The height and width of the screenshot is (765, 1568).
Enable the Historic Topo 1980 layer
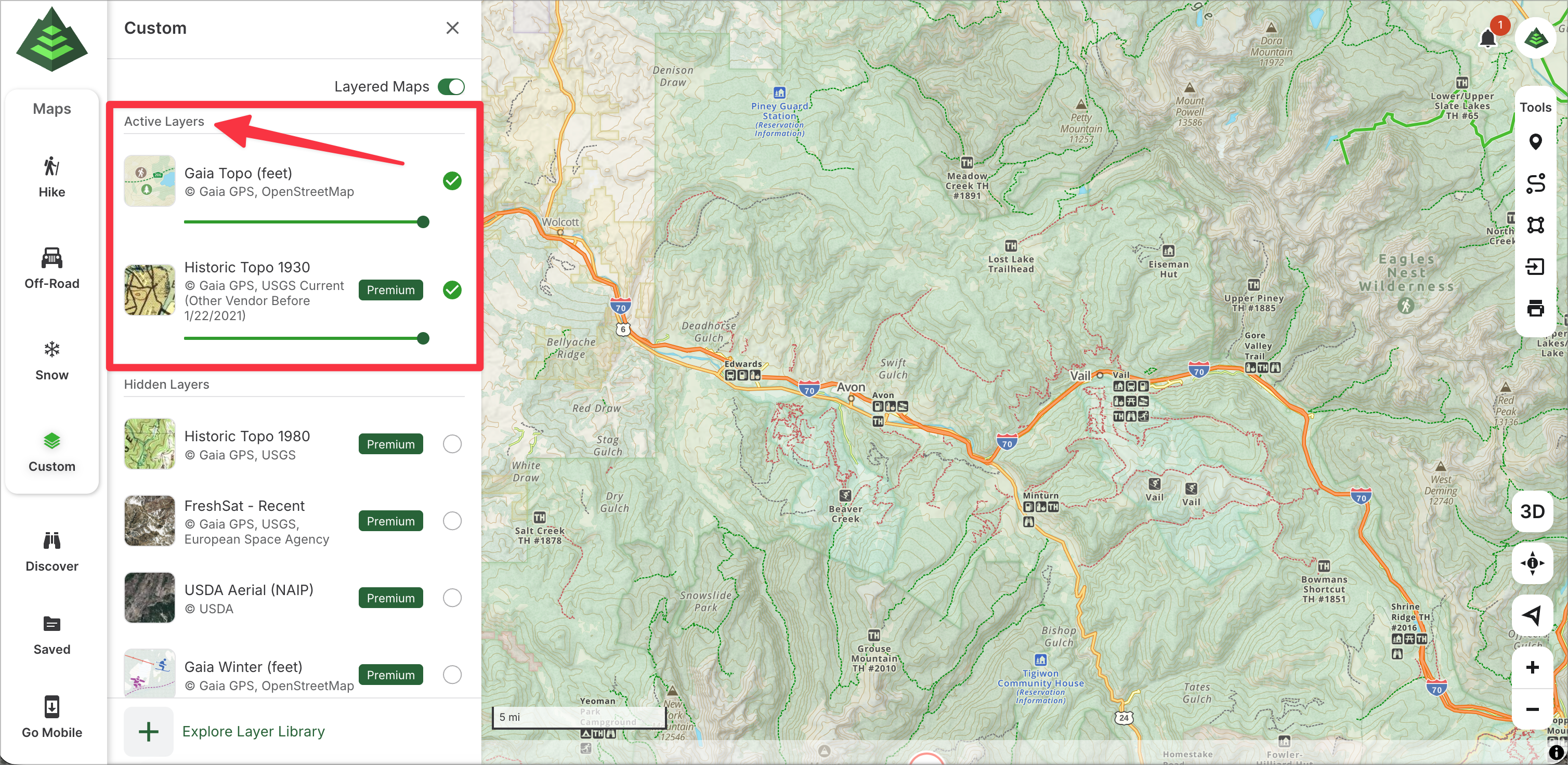click(452, 444)
